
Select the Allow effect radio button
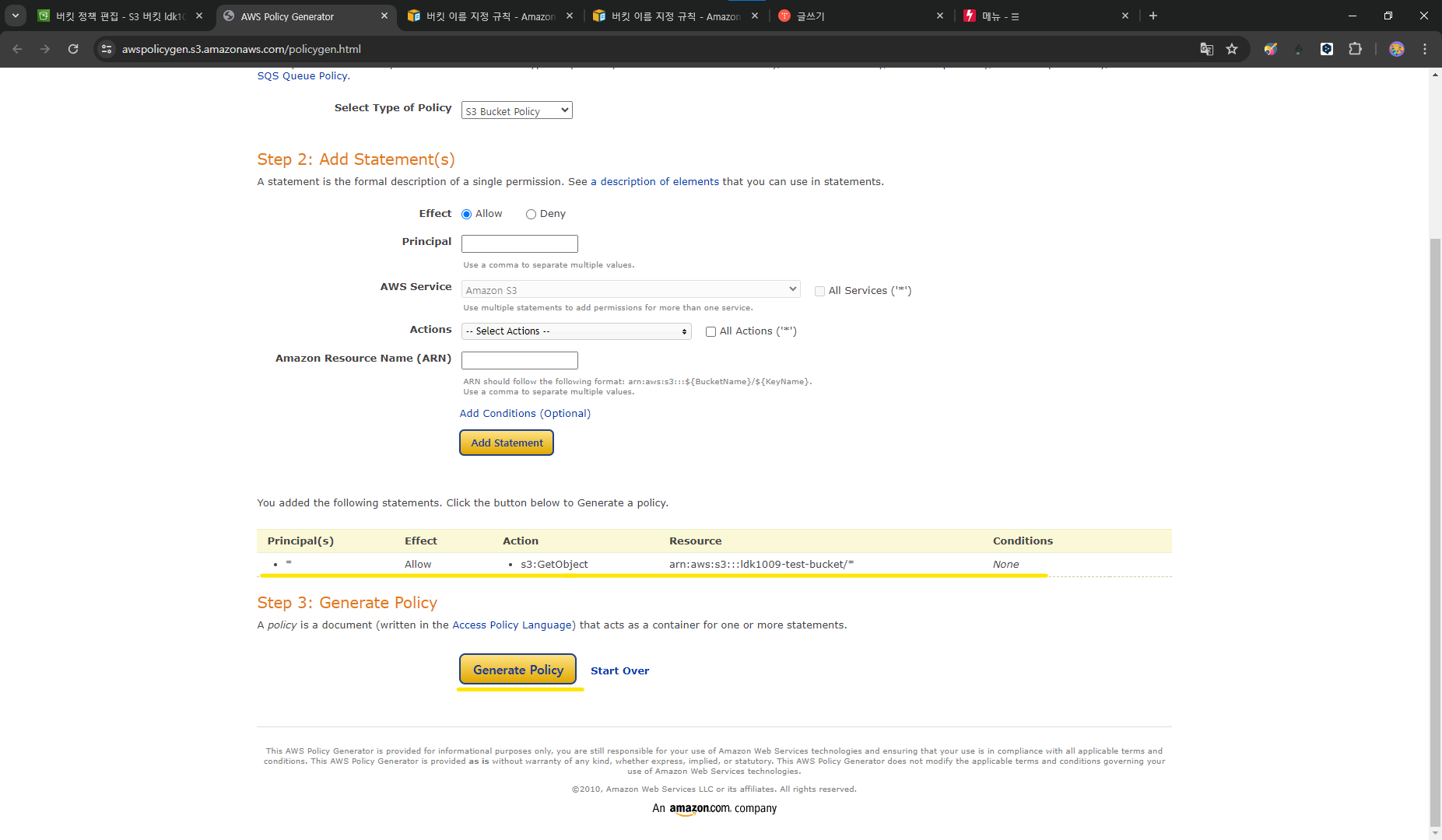click(466, 214)
